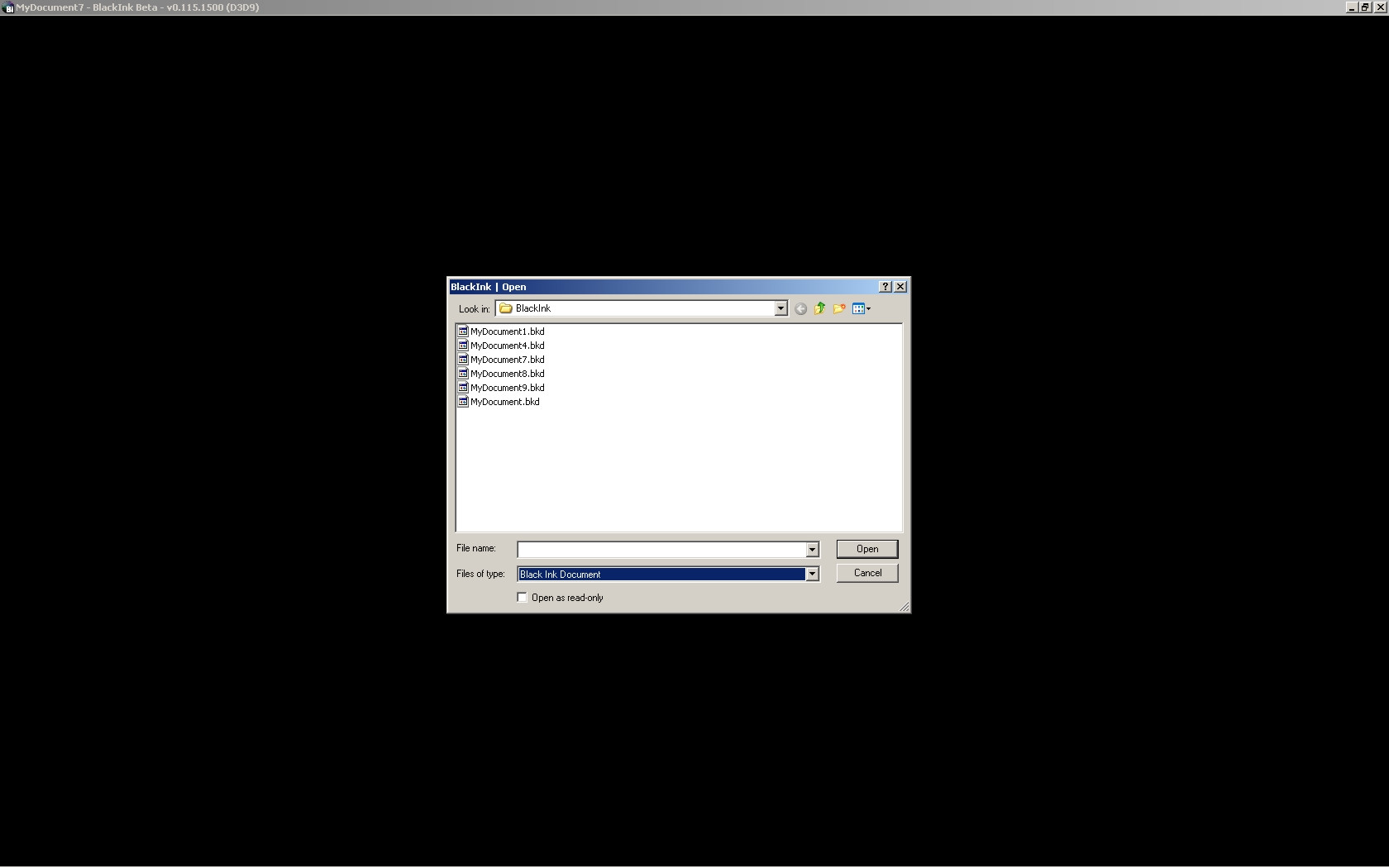Restore down the BlackInk main window
The width and height of the screenshot is (1389, 868).
point(1365,7)
